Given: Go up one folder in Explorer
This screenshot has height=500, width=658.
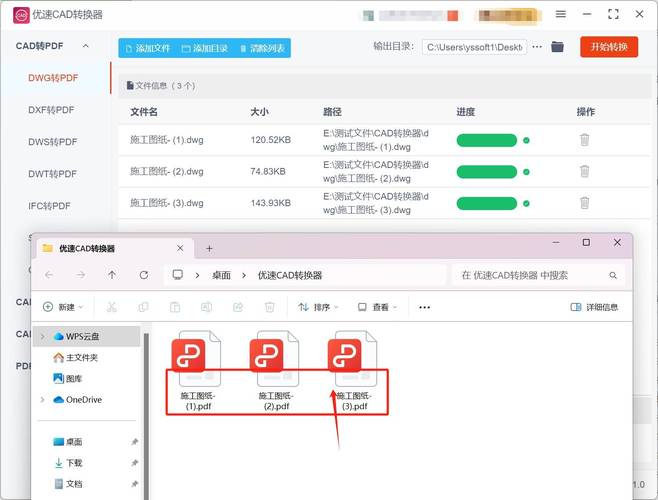Looking at the screenshot, I should (112, 275).
